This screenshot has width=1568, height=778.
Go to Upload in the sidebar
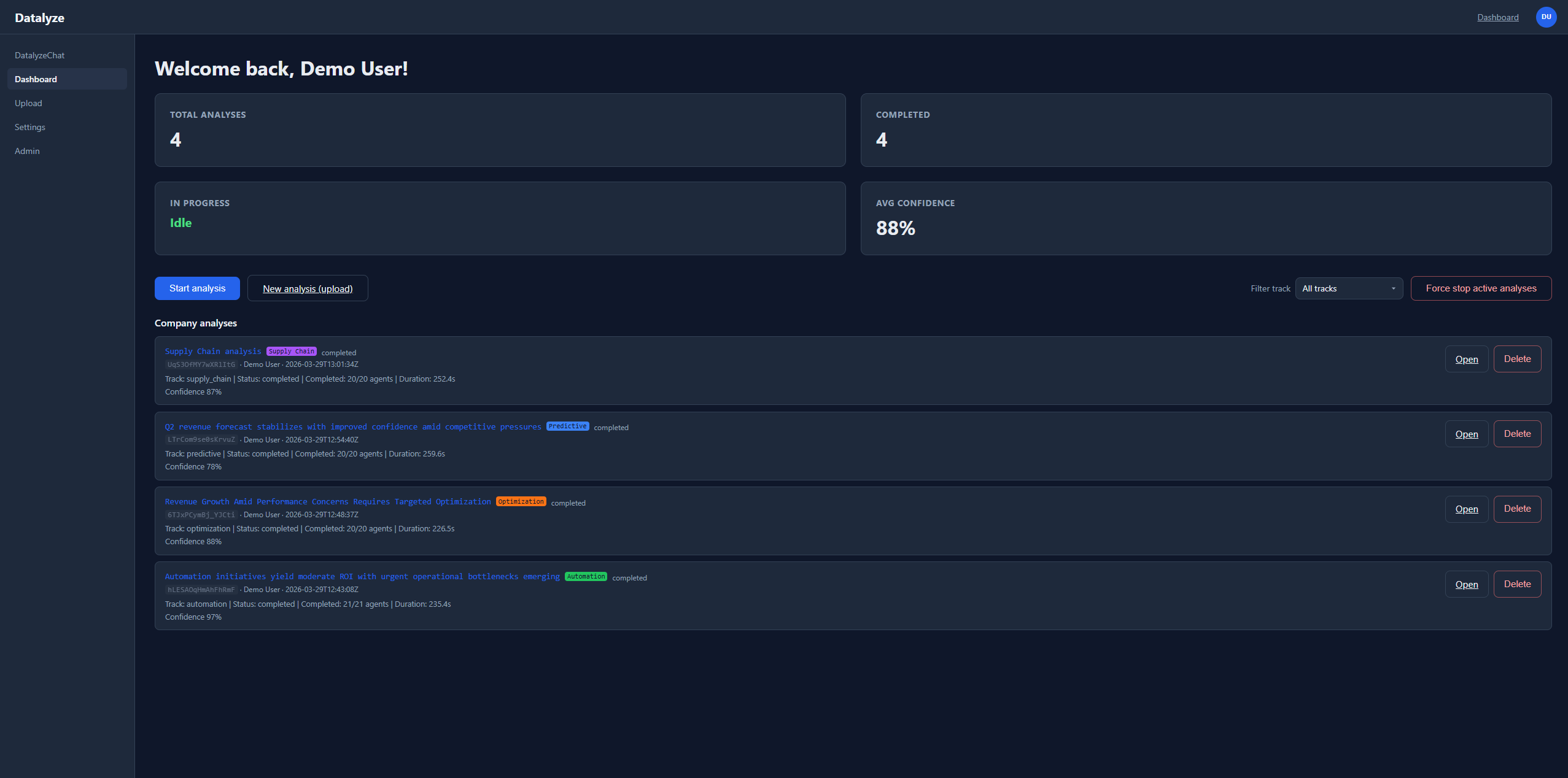(28, 103)
